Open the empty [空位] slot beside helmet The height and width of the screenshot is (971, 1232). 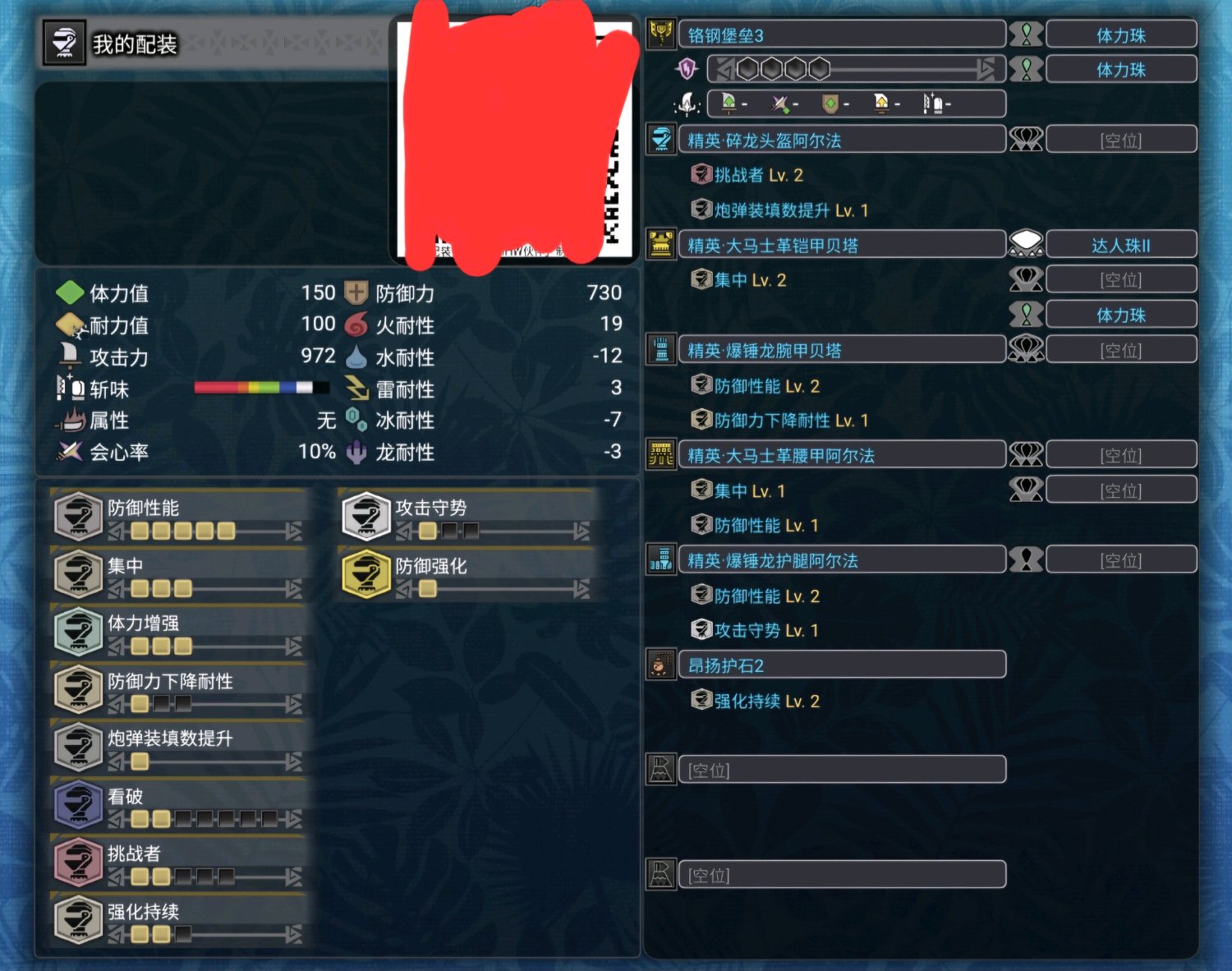click(x=1121, y=140)
